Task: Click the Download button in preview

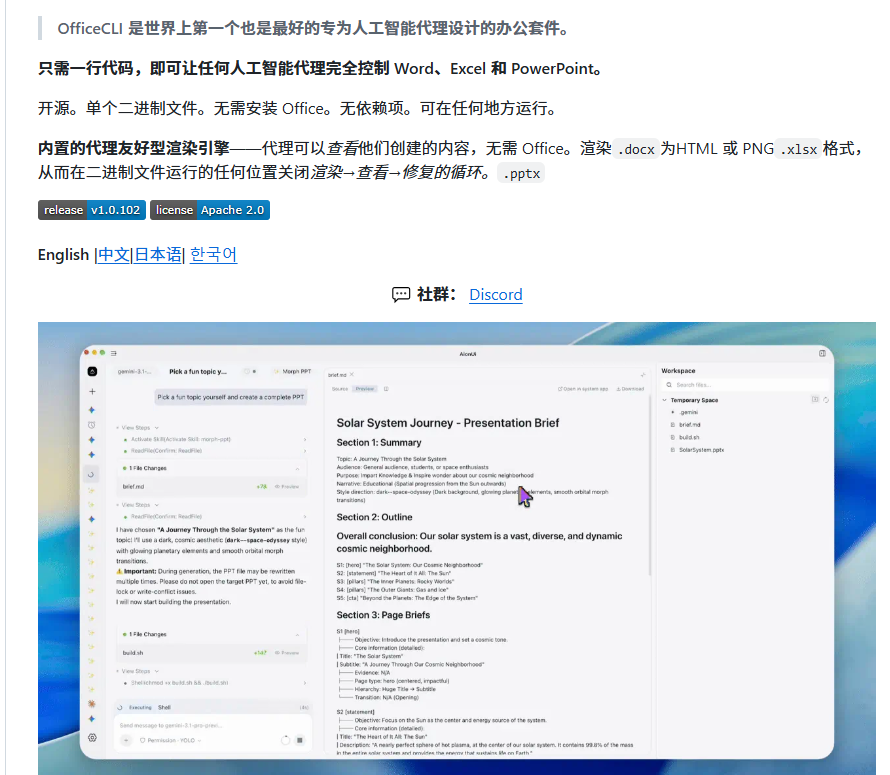Action: 630,389
